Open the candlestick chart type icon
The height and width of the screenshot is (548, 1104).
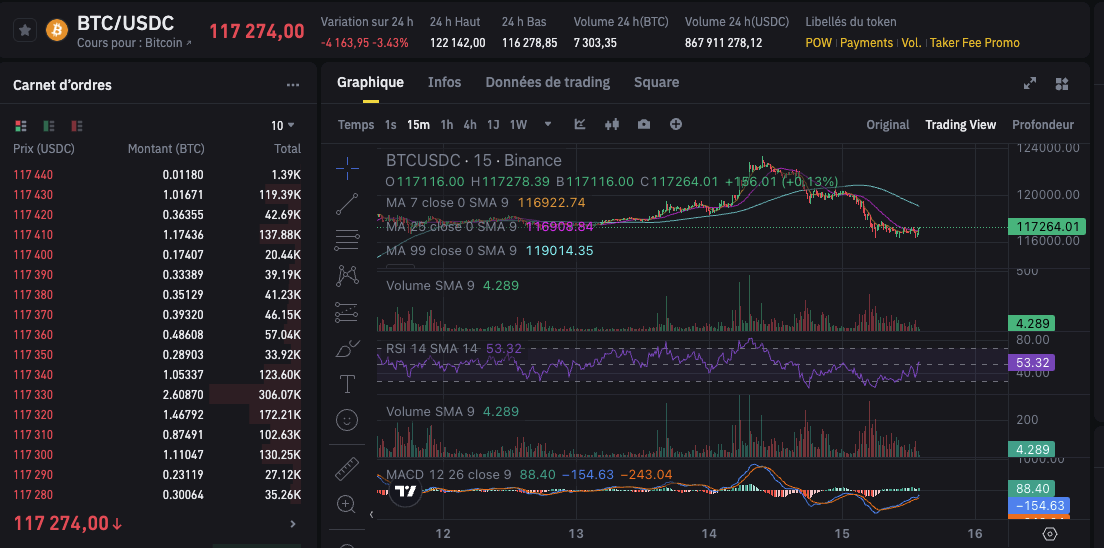pyautogui.click(x=612, y=124)
